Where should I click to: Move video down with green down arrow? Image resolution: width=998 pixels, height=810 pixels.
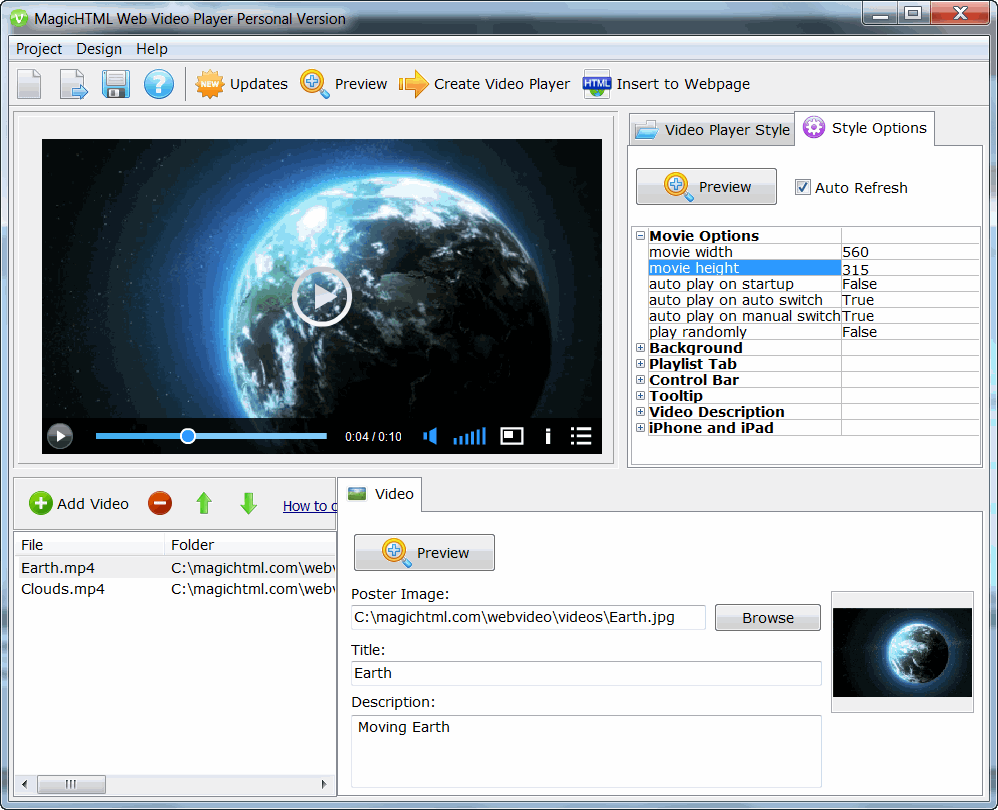coord(248,503)
